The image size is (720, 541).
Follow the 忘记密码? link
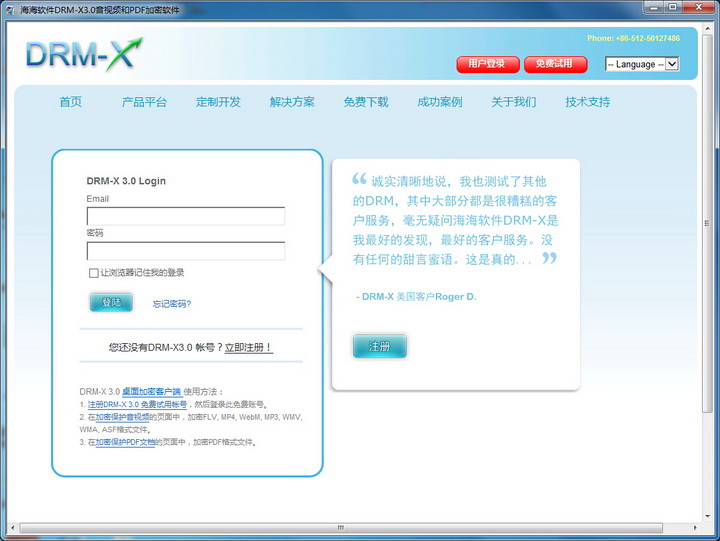[x=172, y=304]
